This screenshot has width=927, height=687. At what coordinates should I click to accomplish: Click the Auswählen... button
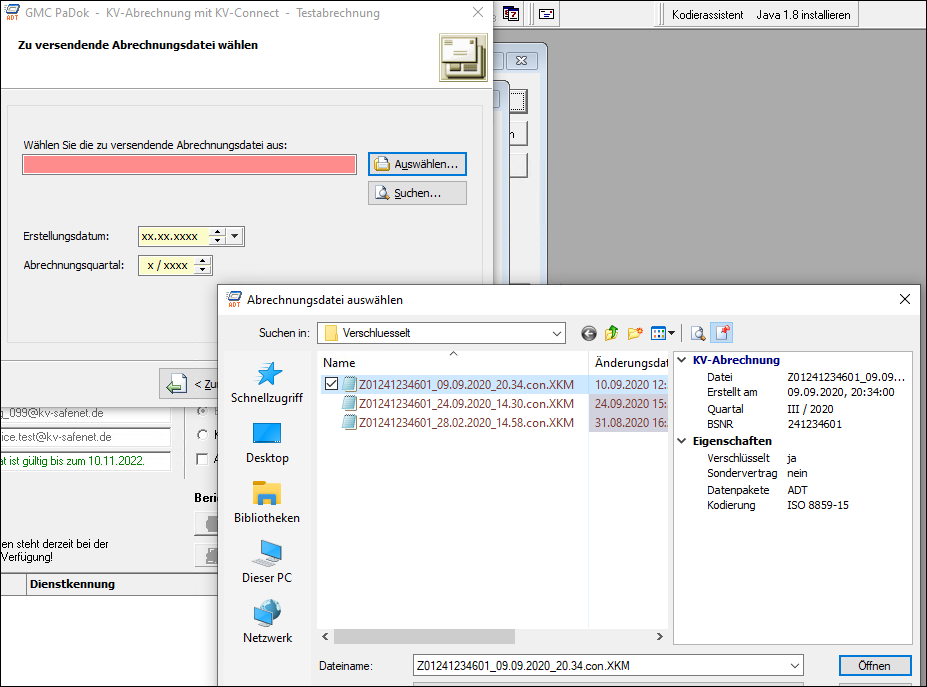point(417,163)
